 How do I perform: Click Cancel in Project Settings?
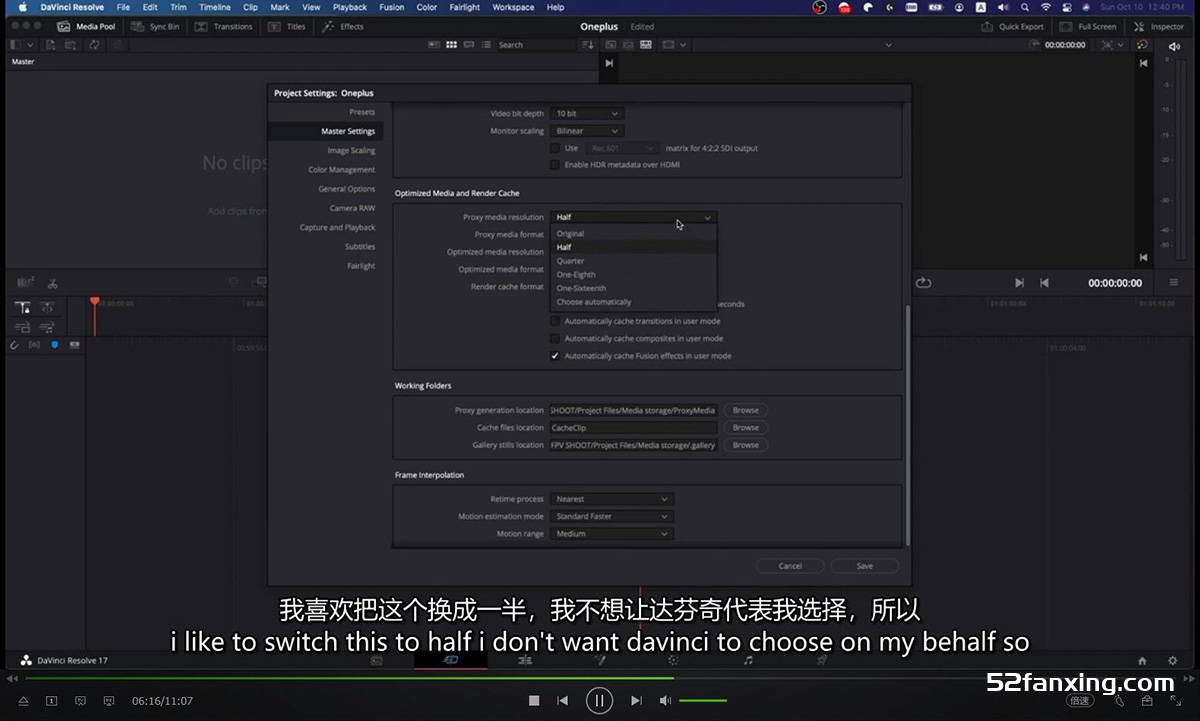pos(790,566)
